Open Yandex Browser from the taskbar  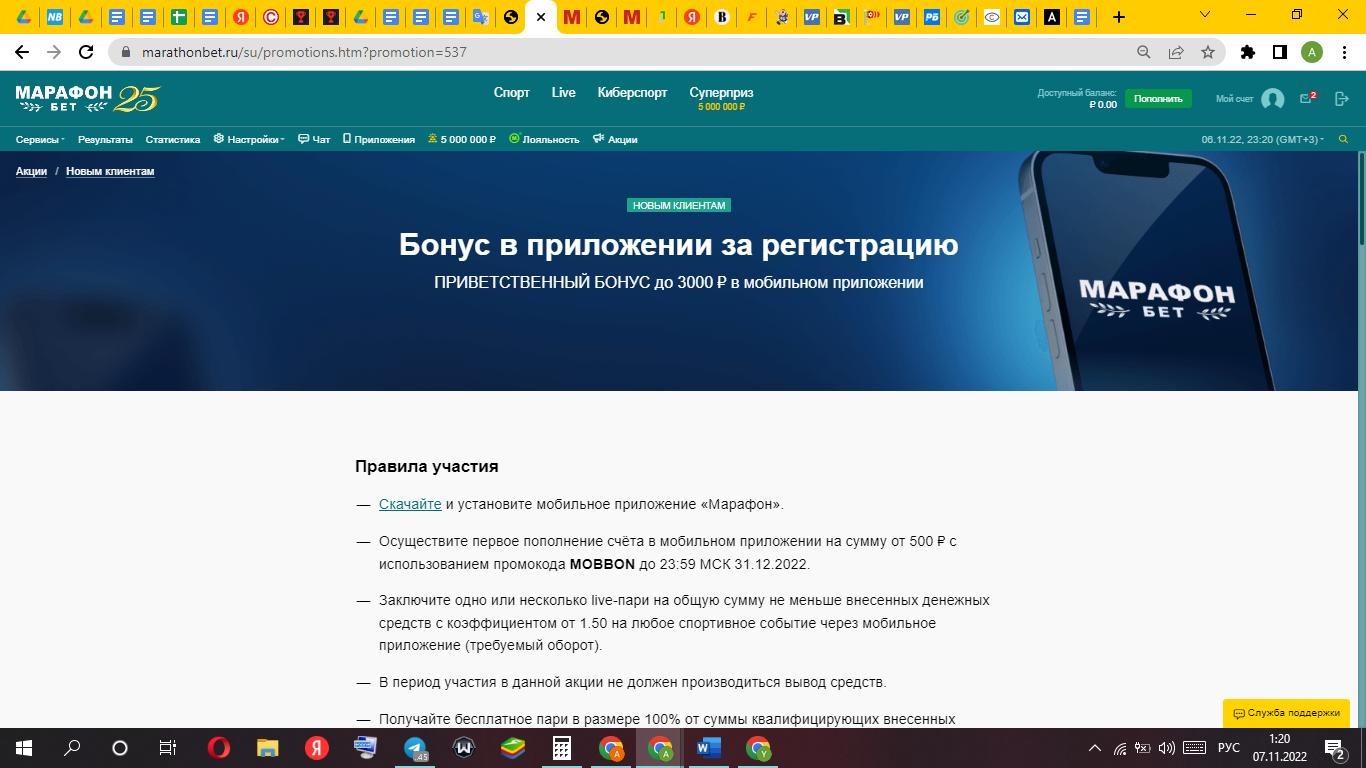click(317, 747)
